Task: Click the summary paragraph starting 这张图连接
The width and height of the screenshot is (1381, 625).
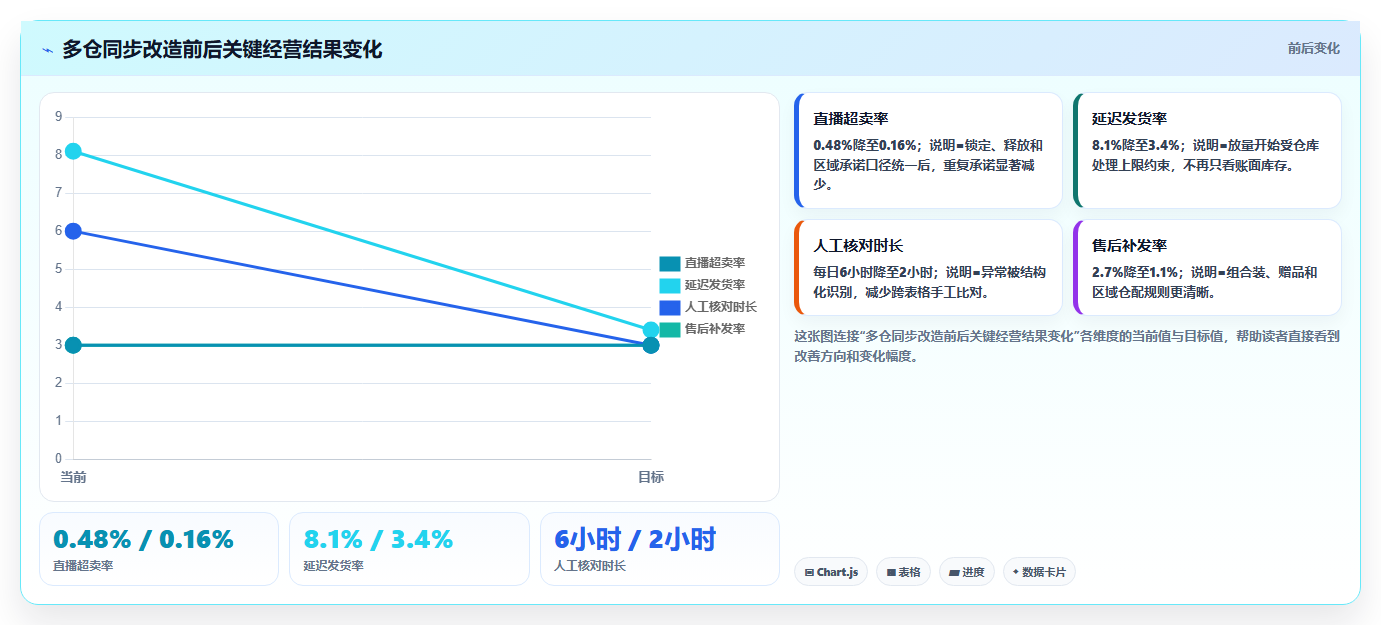Action: click(1067, 346)
